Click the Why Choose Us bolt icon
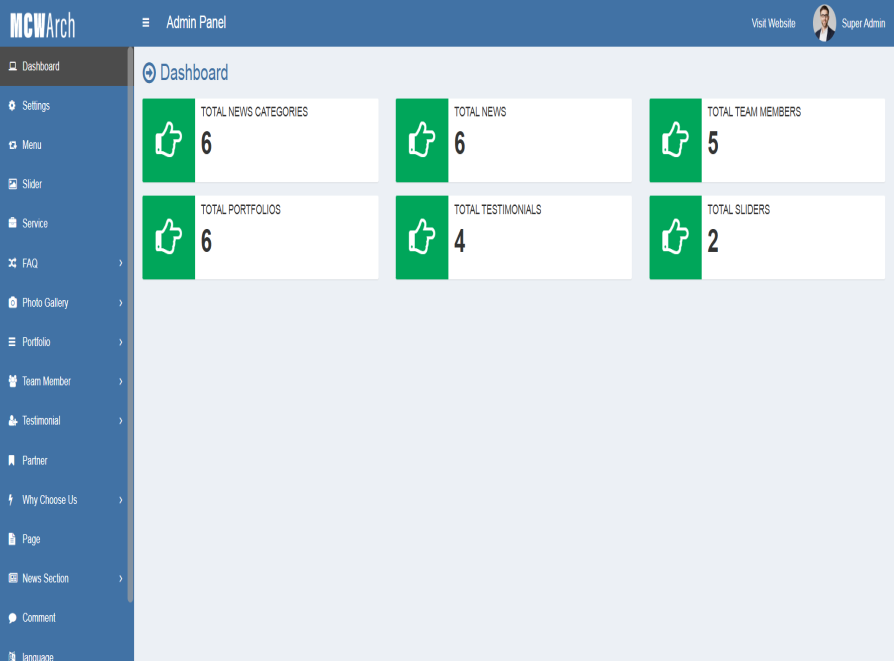894x661 pixels. pyautogui.click(x=12, y=500)
